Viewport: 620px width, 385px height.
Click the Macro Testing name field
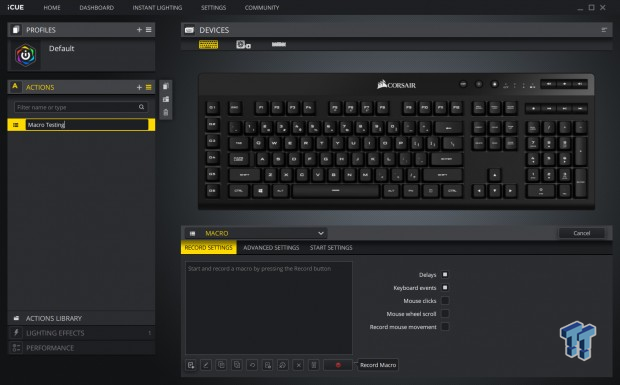coord(87,125)
